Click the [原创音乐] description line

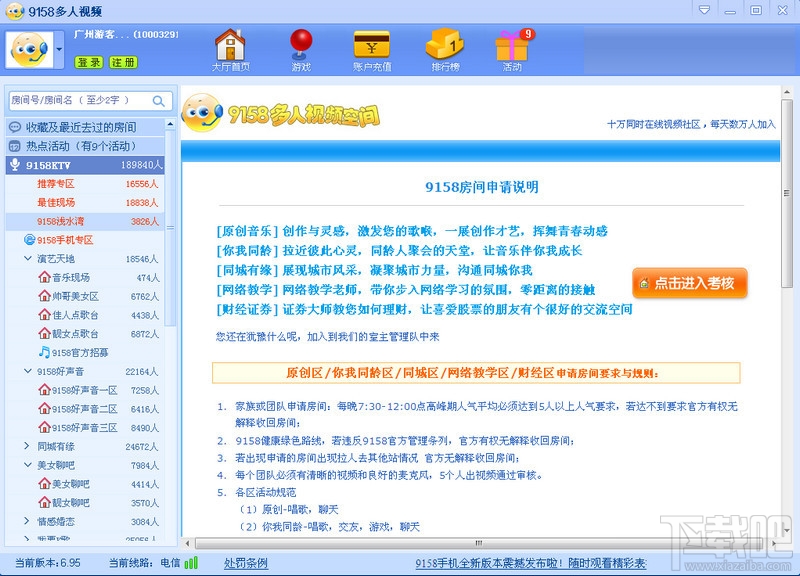pyautogui.click(x=412, y=231)
